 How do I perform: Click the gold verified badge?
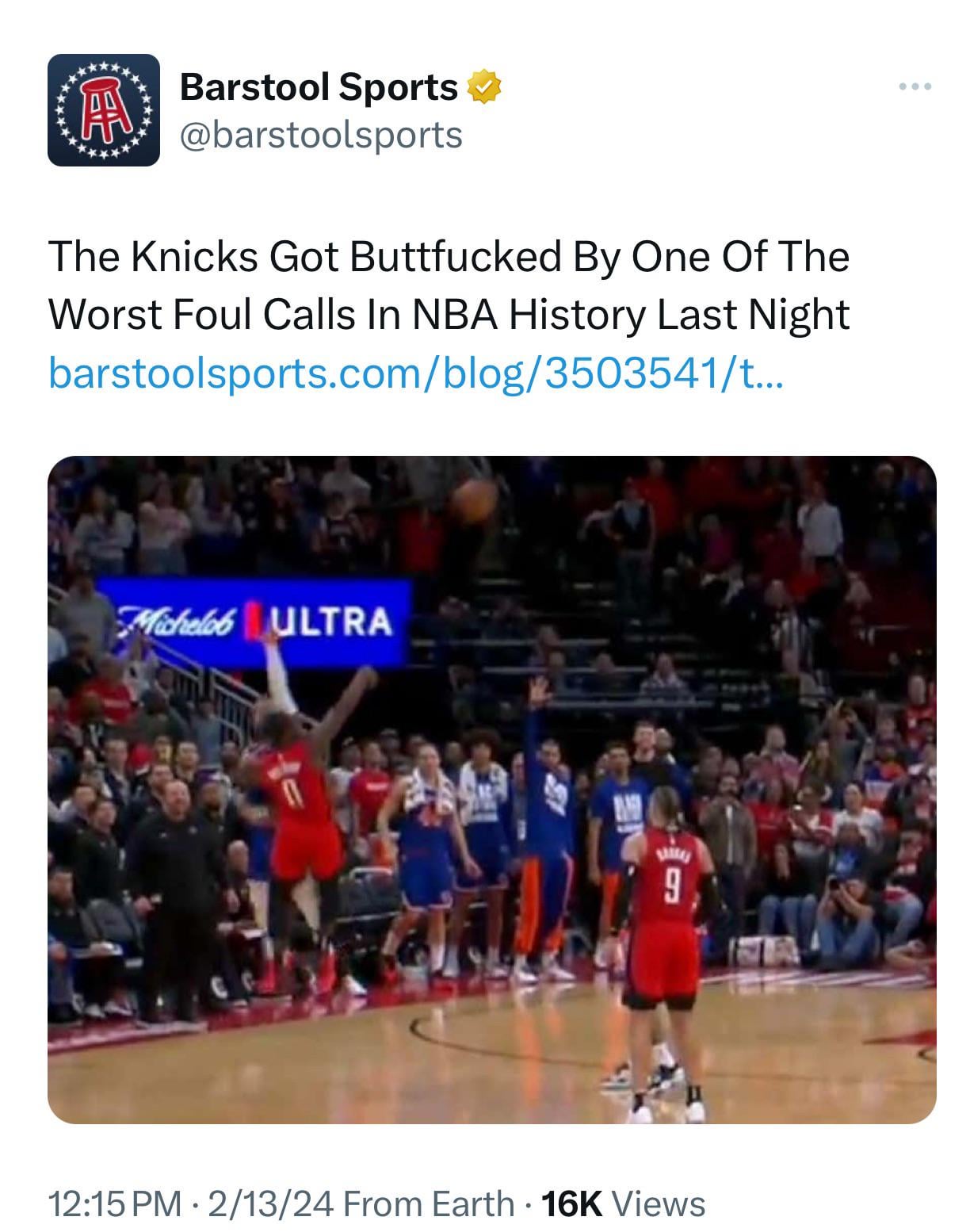(484, 86)
